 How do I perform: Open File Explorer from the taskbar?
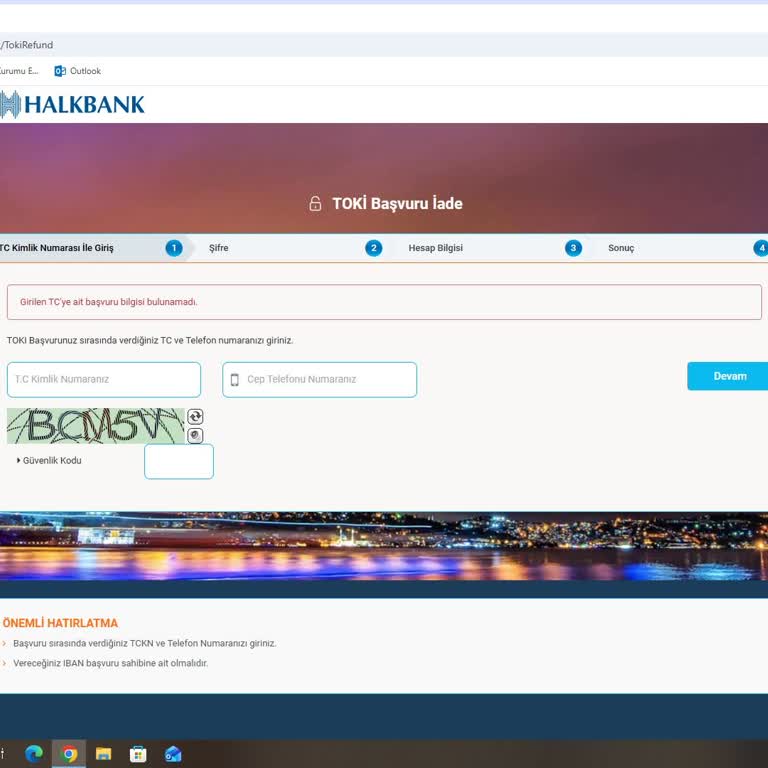tap(103, 754)
